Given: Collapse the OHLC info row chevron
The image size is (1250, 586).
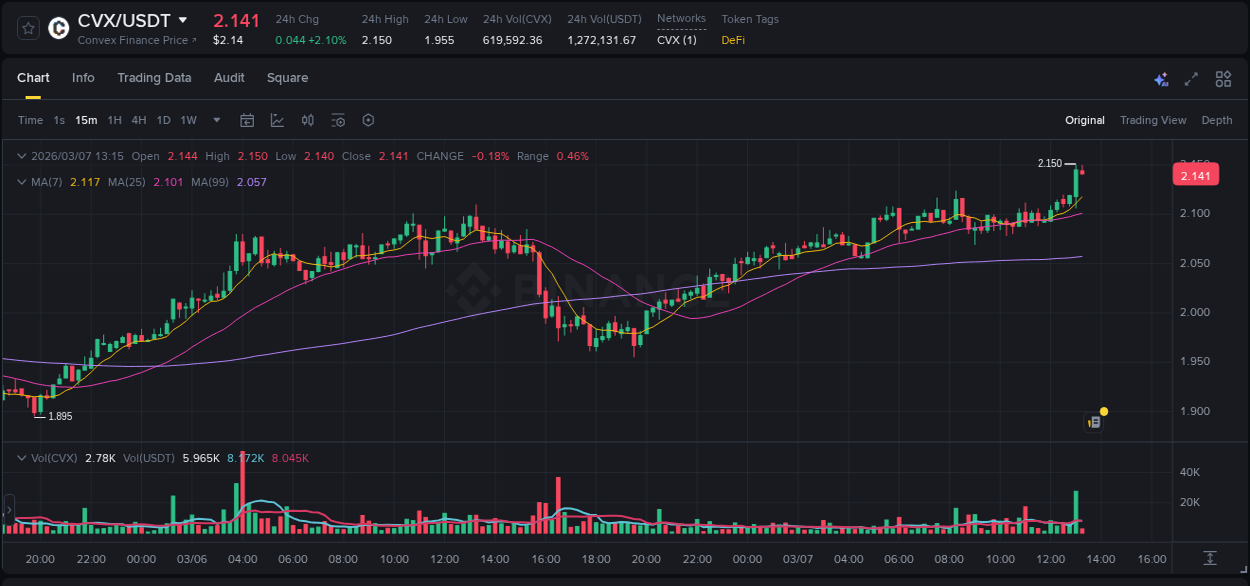Looking at the screenshot, I should click(x=20, y=156).
